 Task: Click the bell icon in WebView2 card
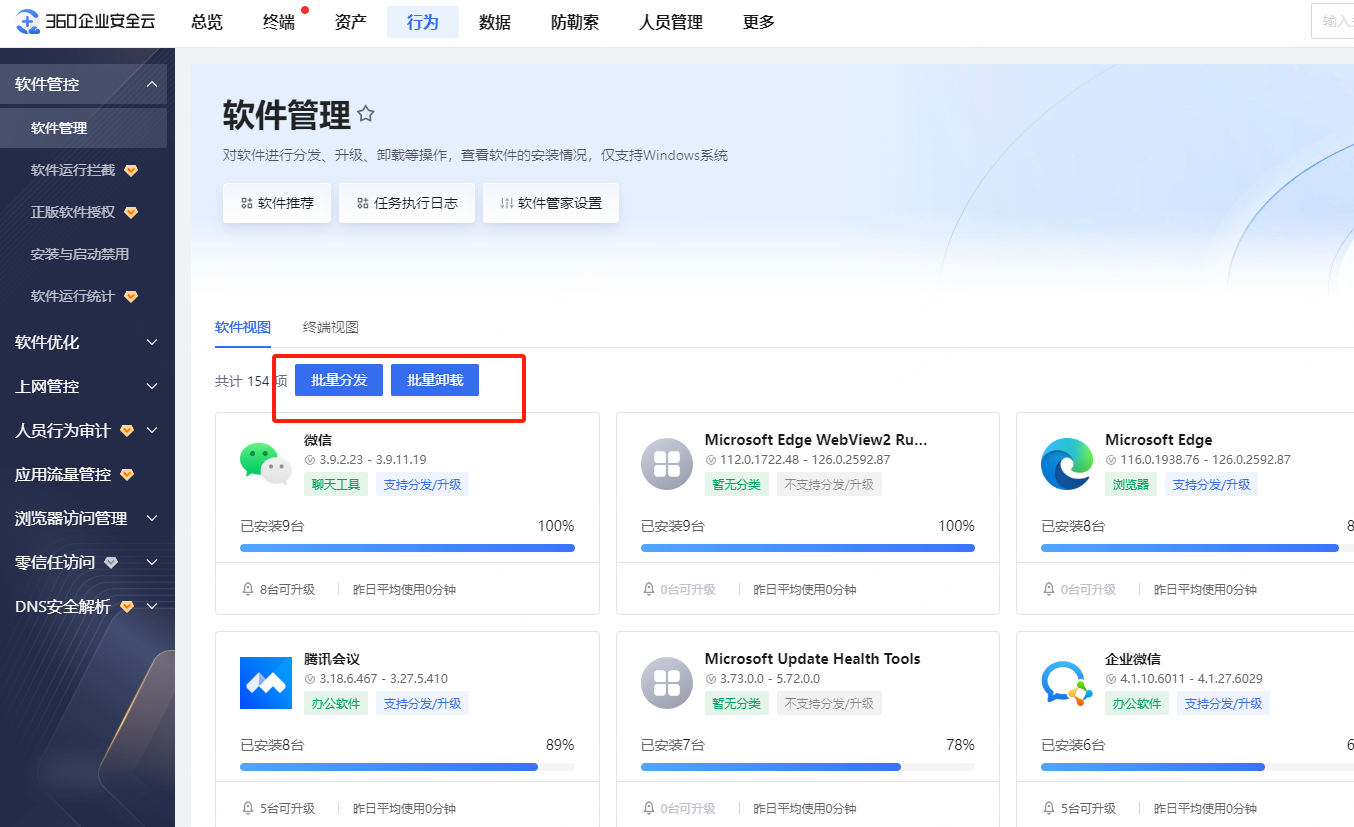[x=649, y=589]
